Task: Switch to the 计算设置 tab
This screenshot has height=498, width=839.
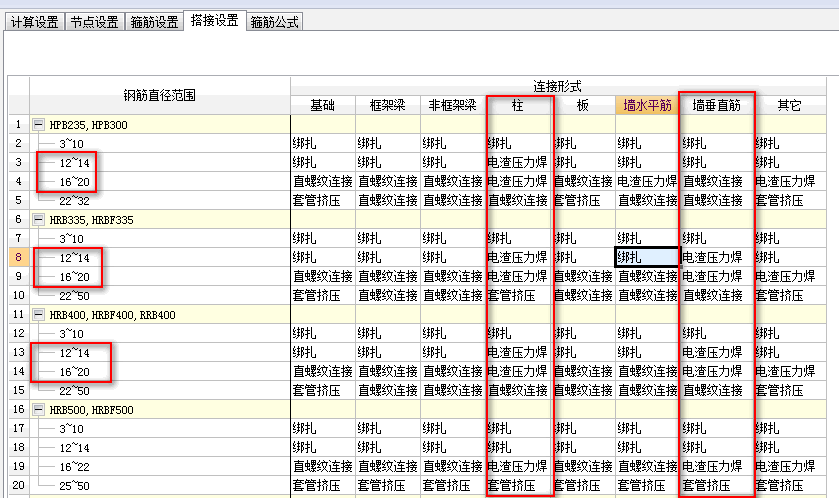Action: pos(35,22)
